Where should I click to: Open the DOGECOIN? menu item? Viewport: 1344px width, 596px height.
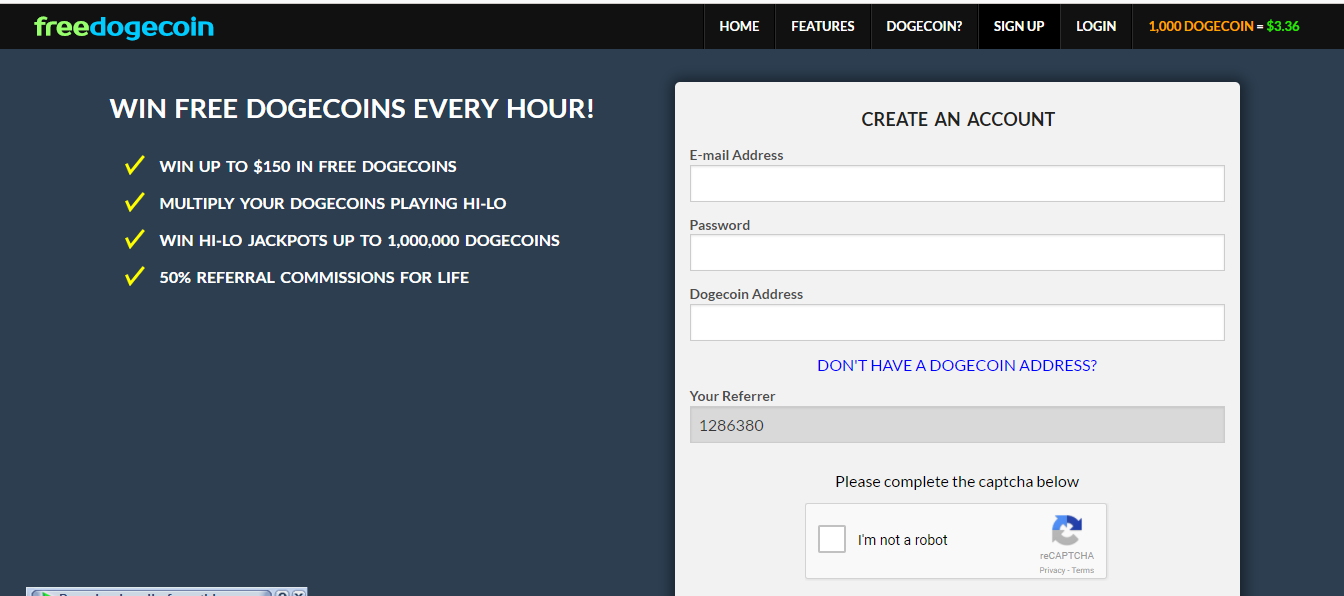tap(924, 26)
